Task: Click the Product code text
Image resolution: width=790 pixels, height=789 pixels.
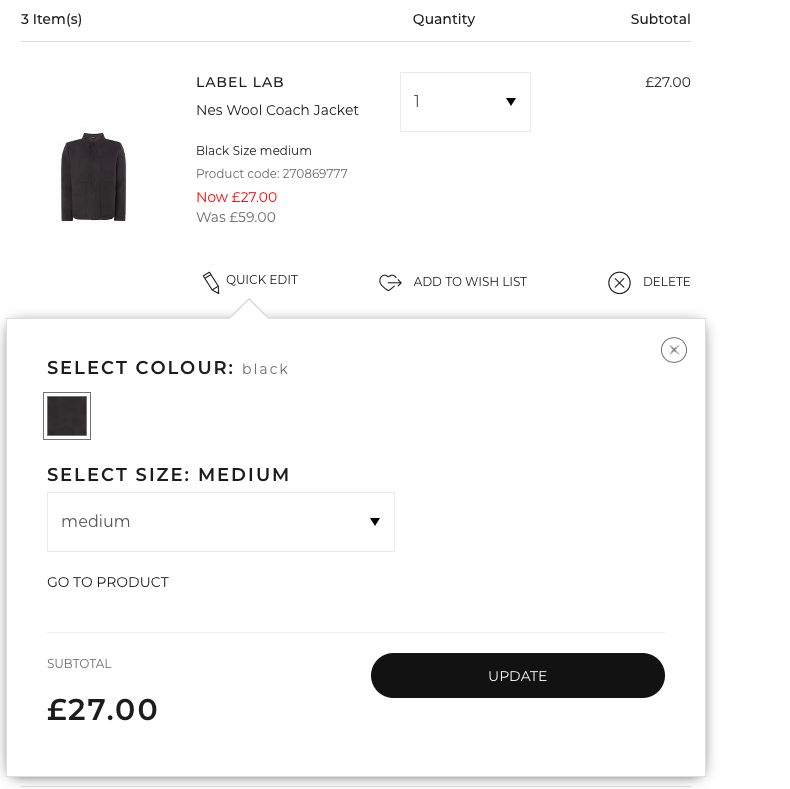Action: pos(272,174)
